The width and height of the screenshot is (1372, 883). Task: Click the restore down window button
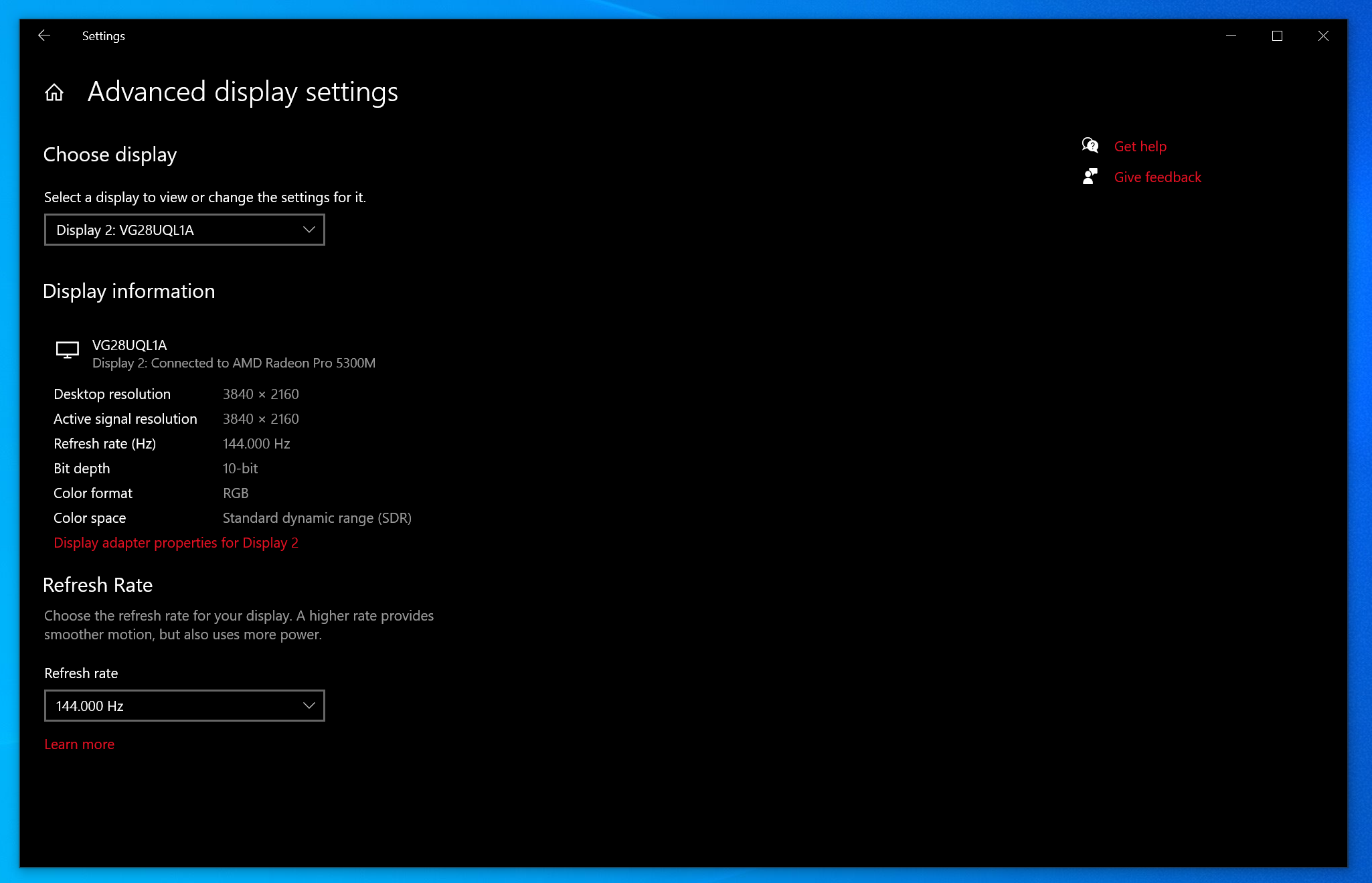coord(1277,35)
